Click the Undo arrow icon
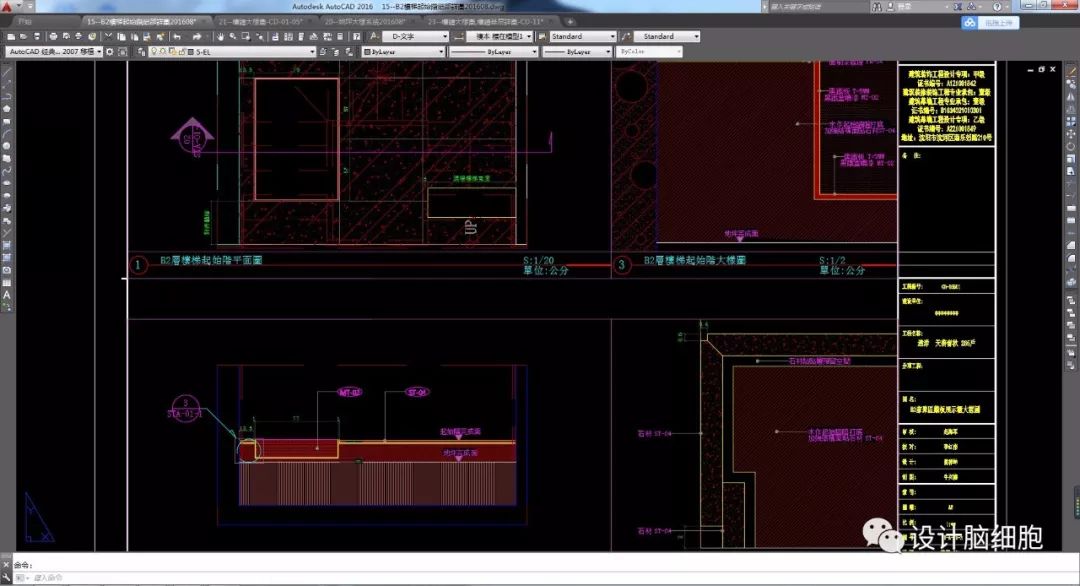The width and height of the screenshot is (1080, 586). [x=177, y=37]
